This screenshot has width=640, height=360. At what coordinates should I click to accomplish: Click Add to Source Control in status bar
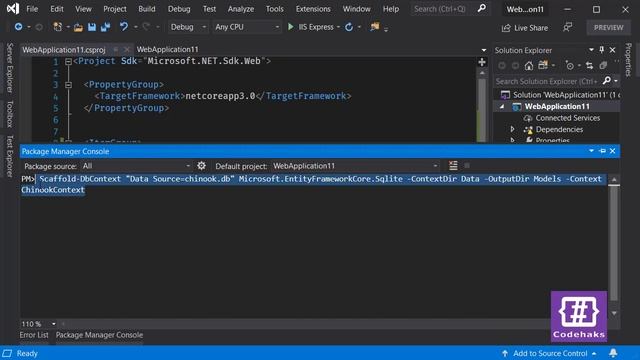549,353
